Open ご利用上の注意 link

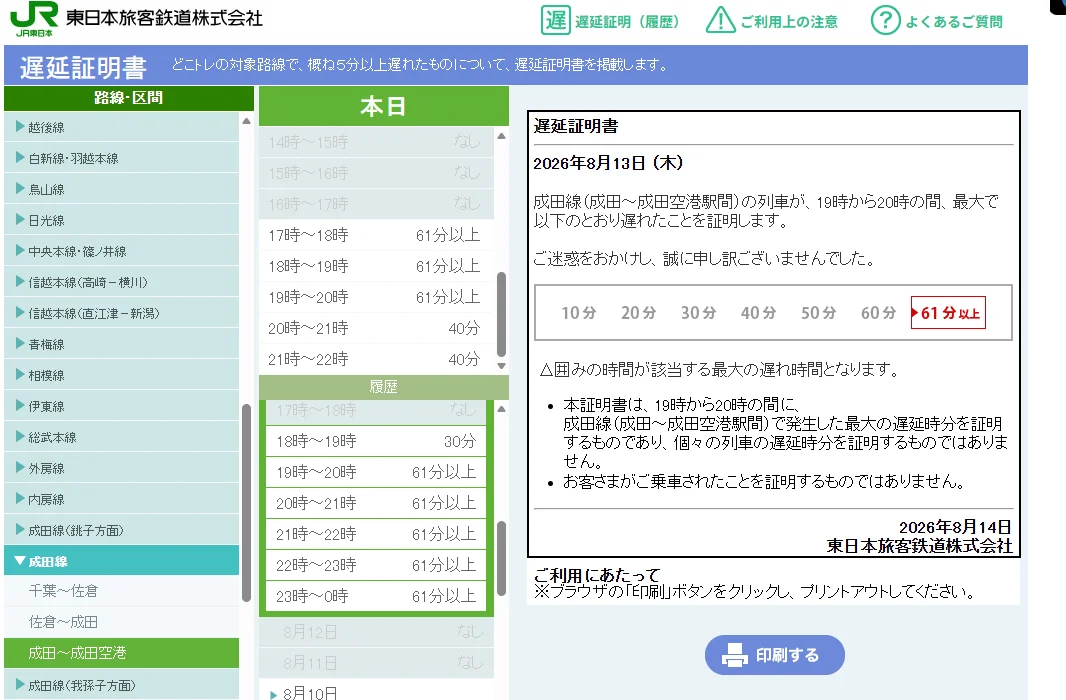tap(789, 22)
